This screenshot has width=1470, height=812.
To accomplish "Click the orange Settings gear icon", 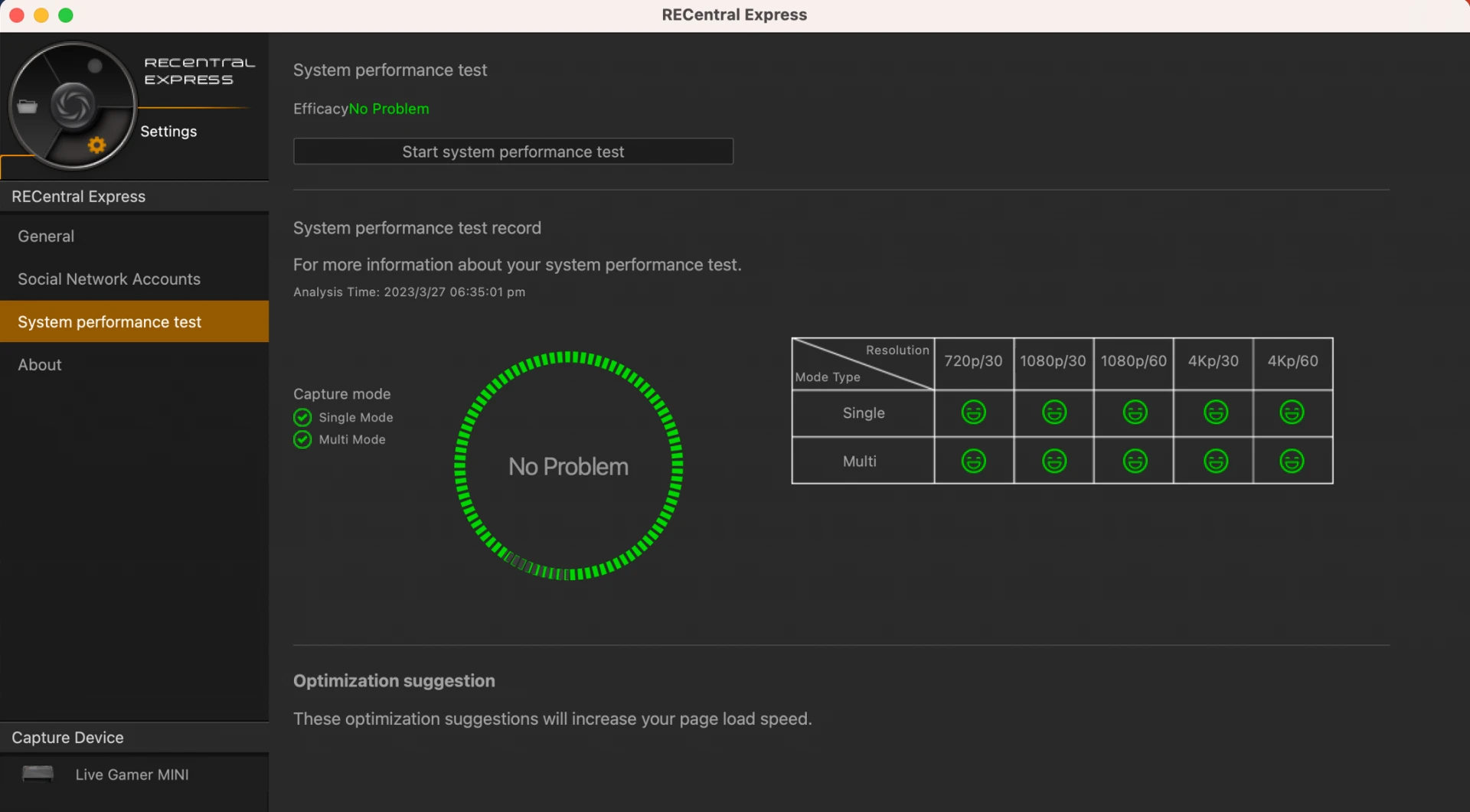I will click(96, 145).
